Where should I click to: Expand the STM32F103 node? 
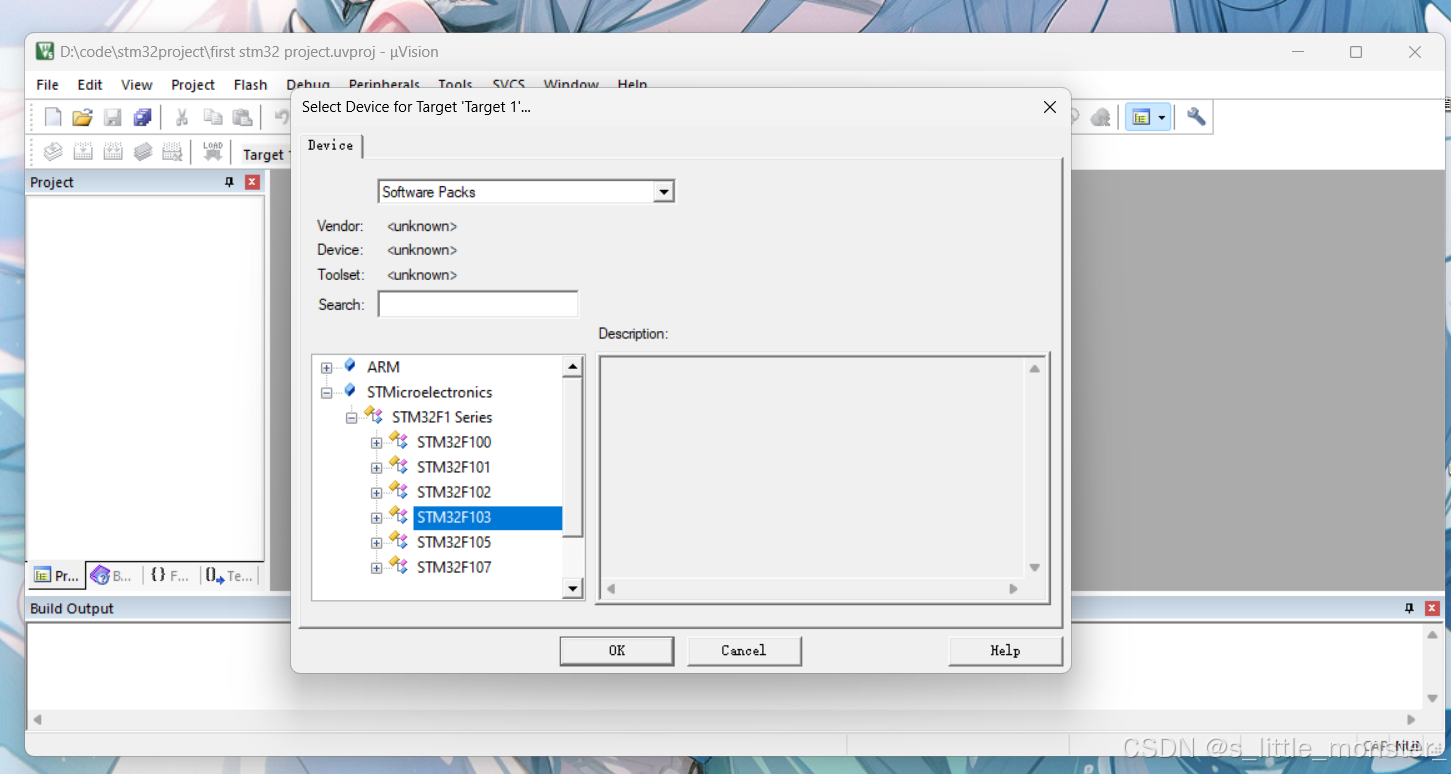coord(376,518)
